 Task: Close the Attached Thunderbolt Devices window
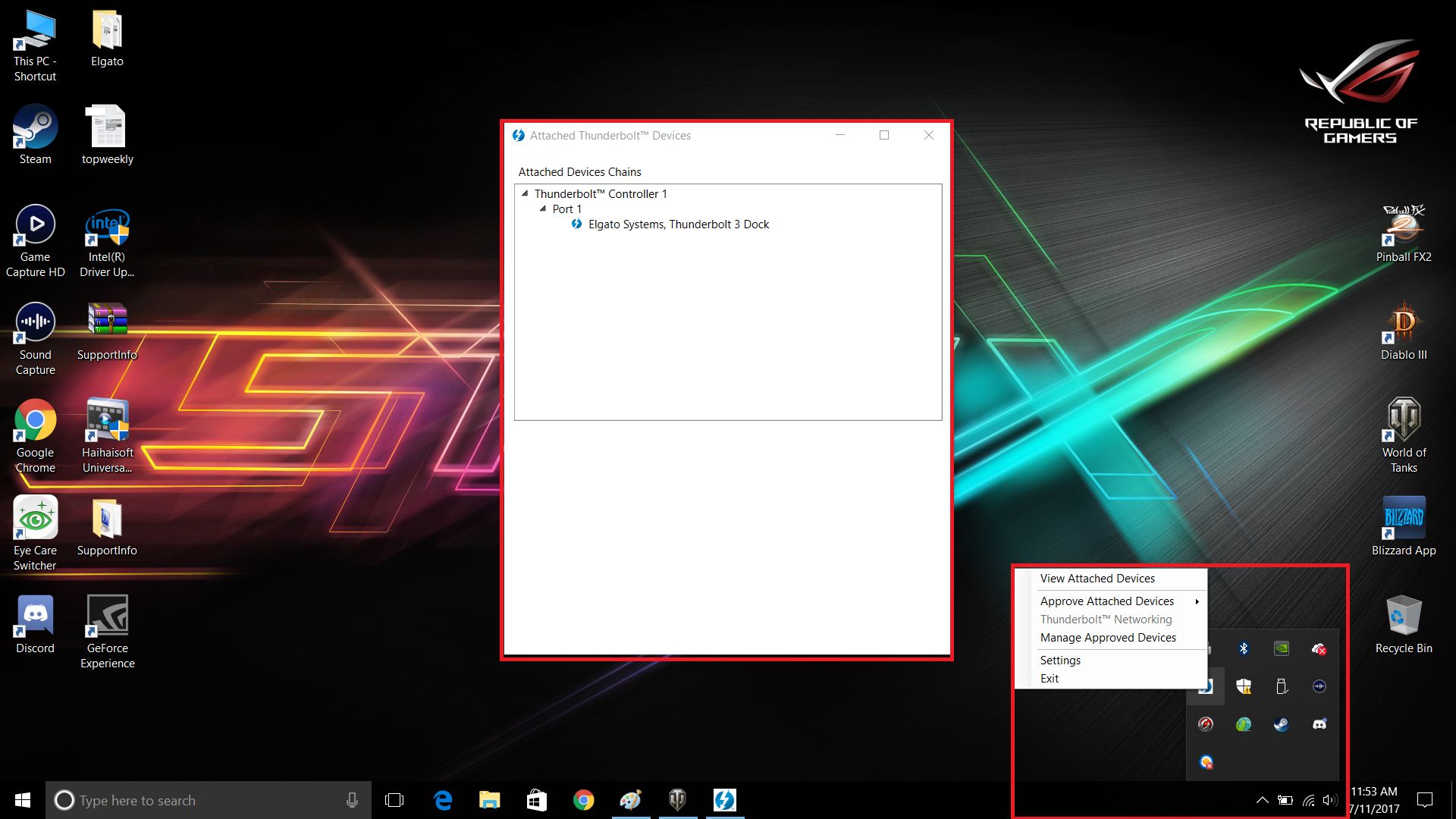(929, 135)
